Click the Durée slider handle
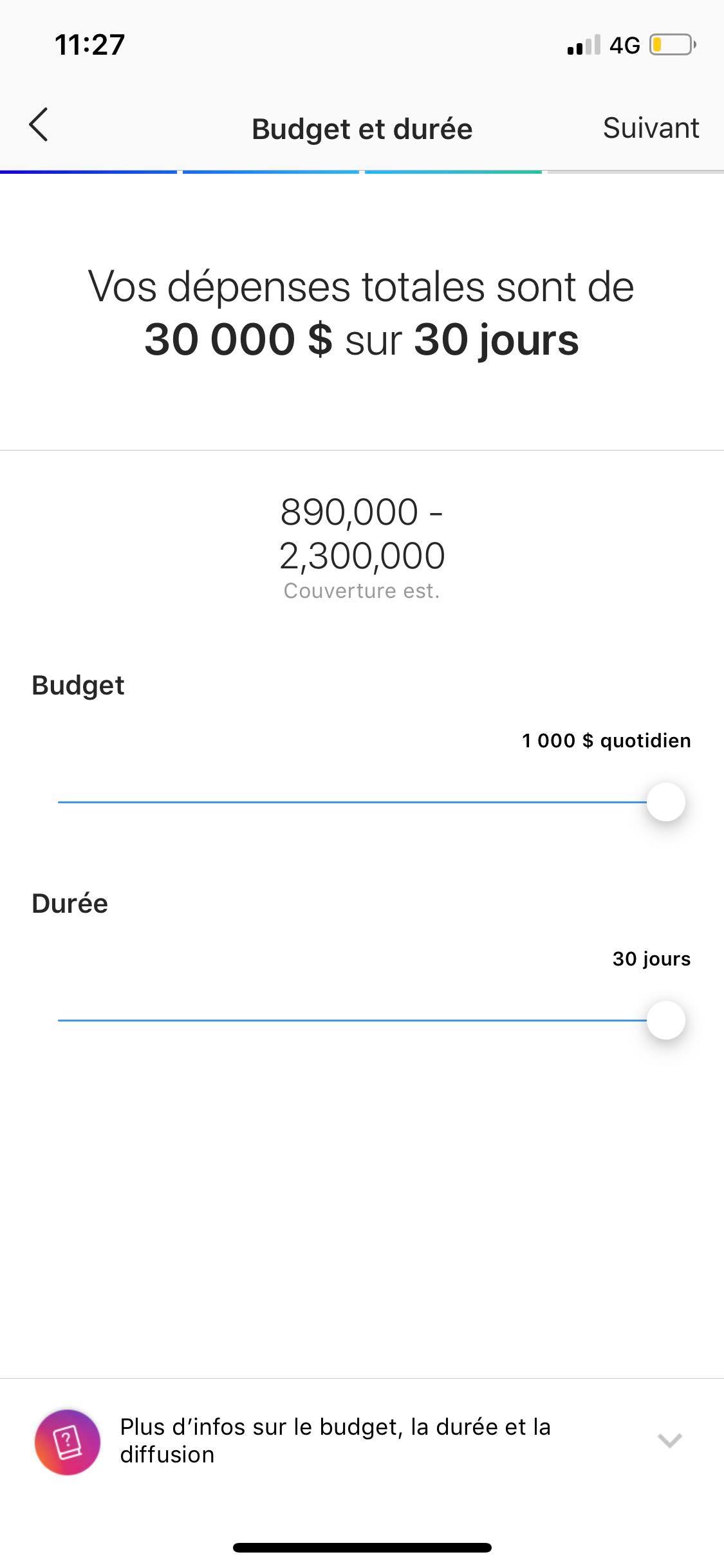 pos(665,1020)
